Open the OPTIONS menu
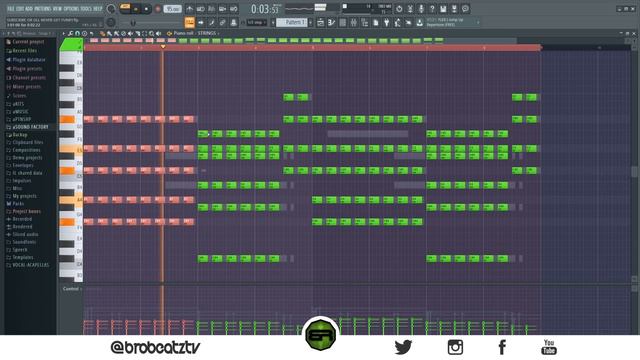Image resolution: width=640 pixels, height=360 pixels. 71,8
